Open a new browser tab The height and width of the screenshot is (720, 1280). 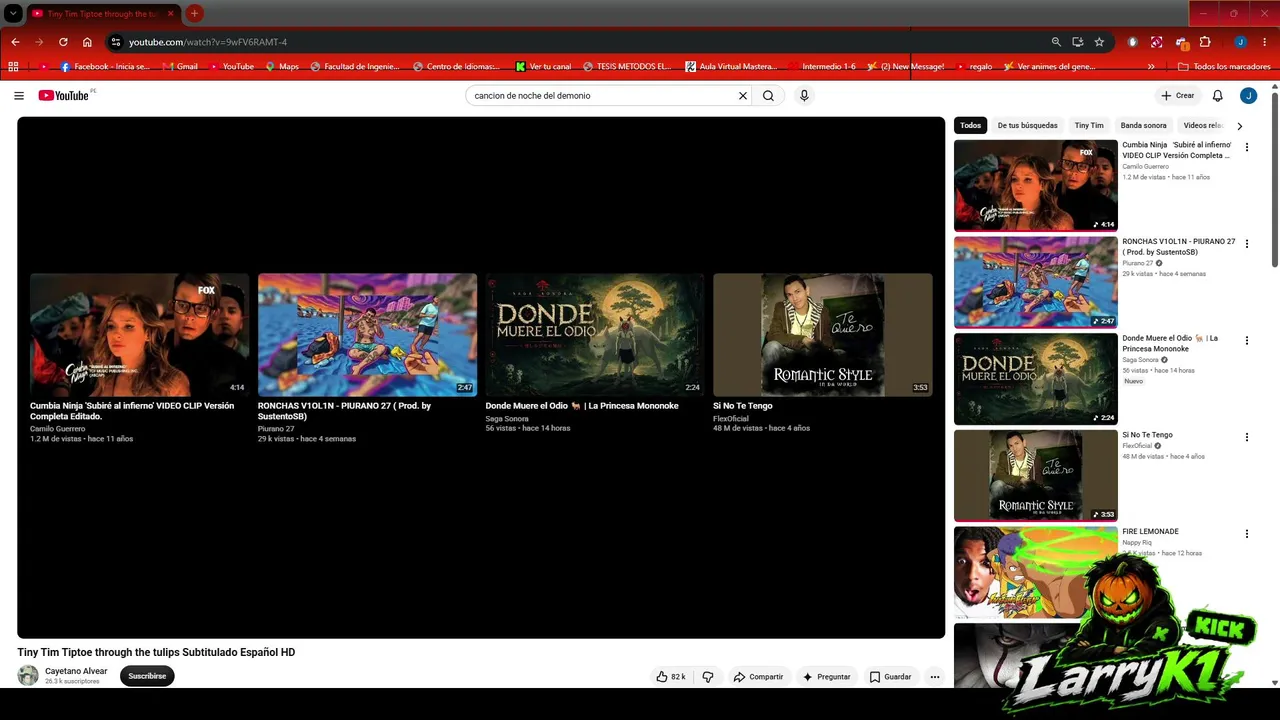click(194, 14)
